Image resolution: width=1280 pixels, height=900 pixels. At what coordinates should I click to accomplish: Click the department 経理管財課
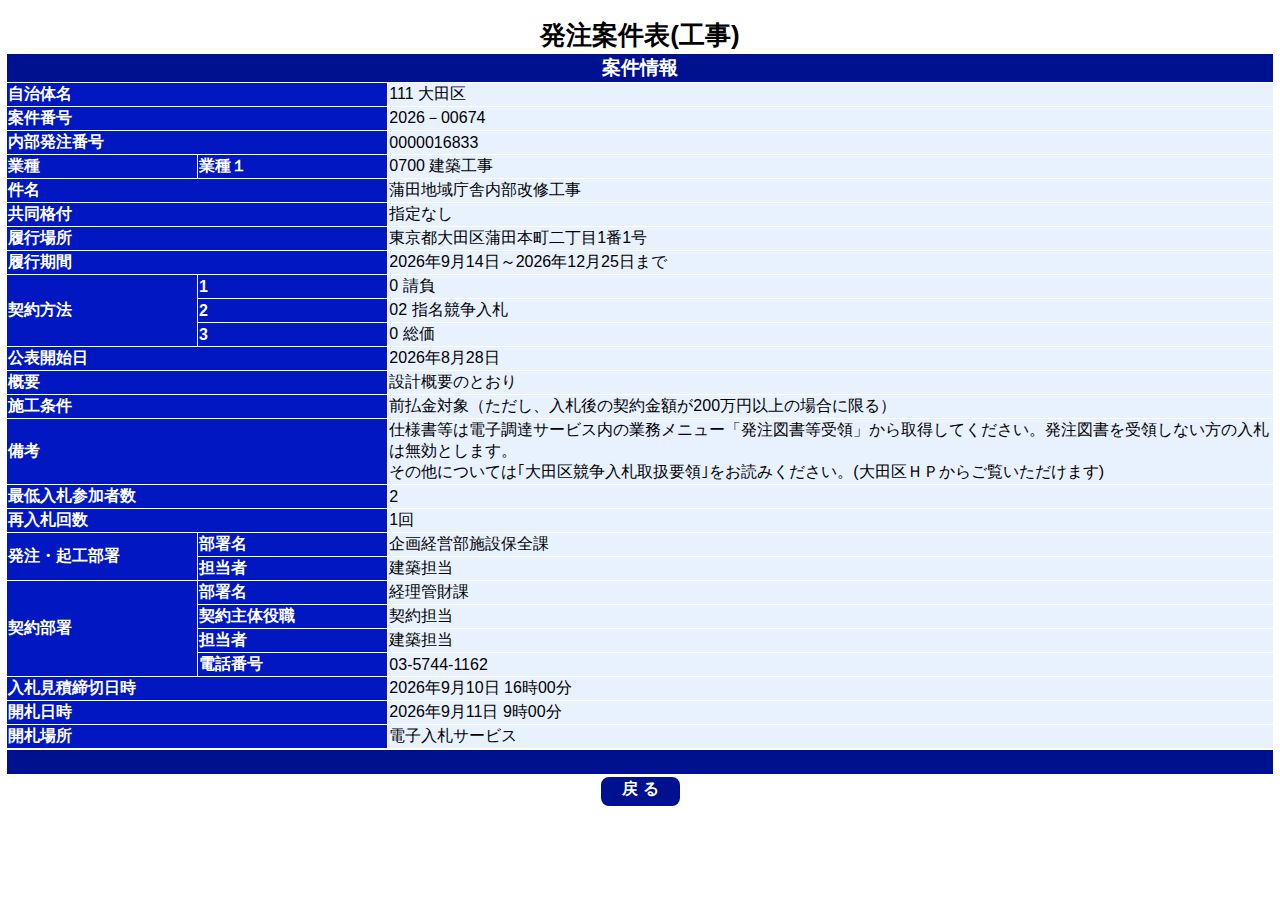tap(429, 592)
